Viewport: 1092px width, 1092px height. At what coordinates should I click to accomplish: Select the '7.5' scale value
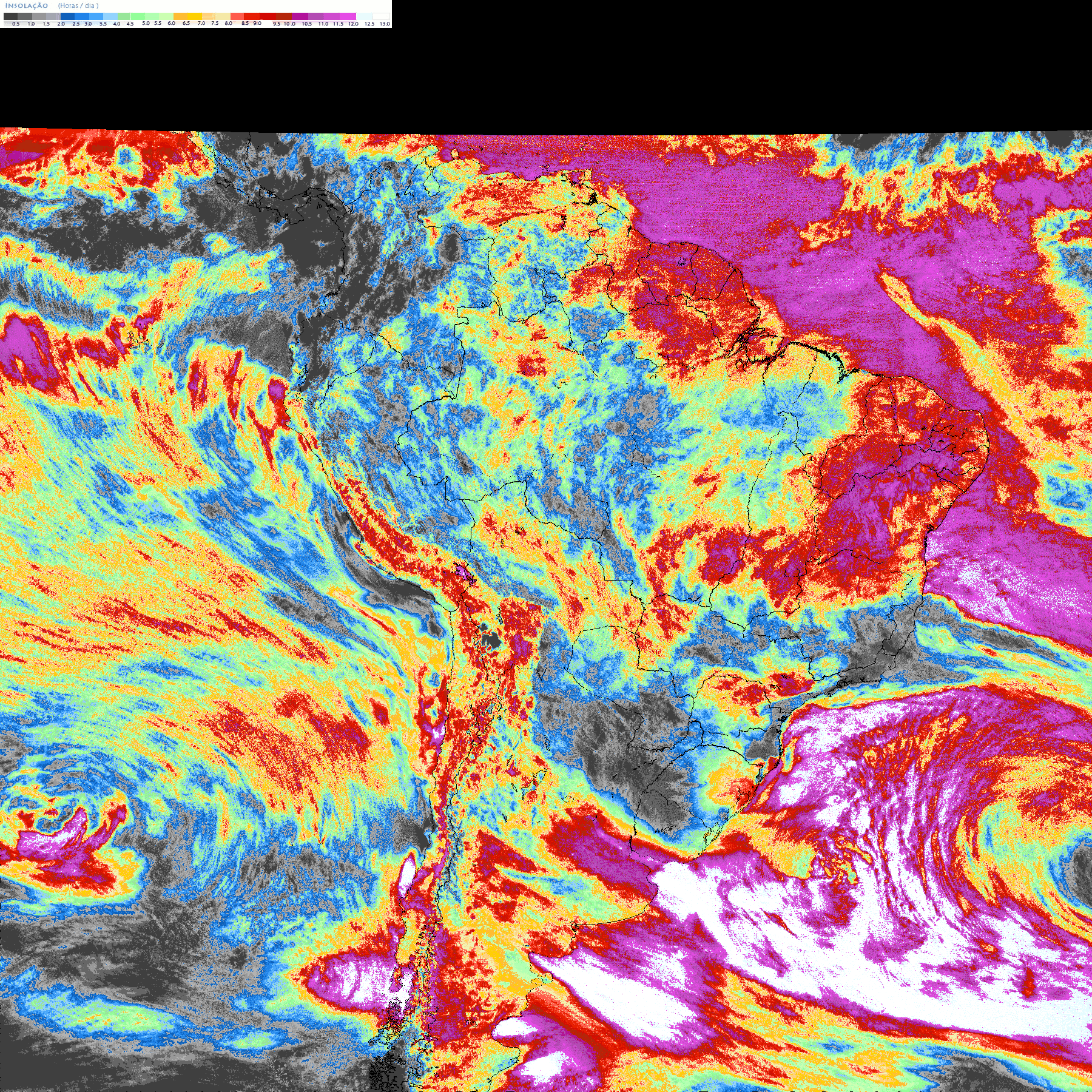tap(215, 23)
